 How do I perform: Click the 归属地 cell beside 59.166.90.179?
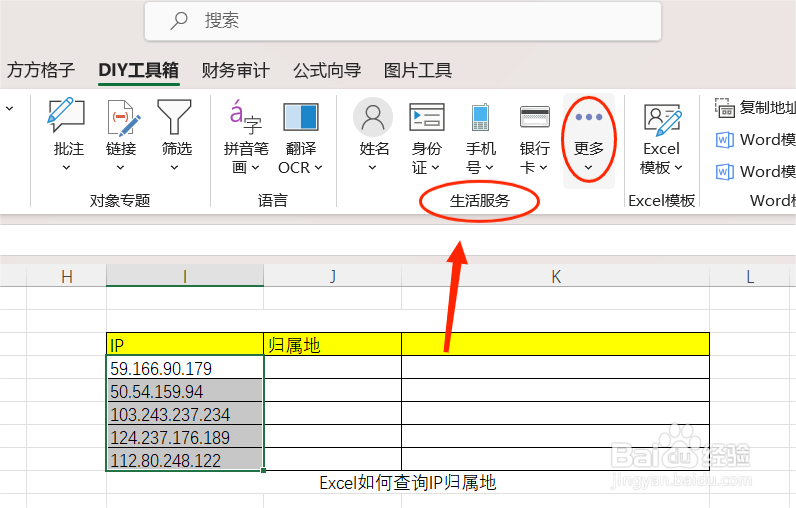333,367
